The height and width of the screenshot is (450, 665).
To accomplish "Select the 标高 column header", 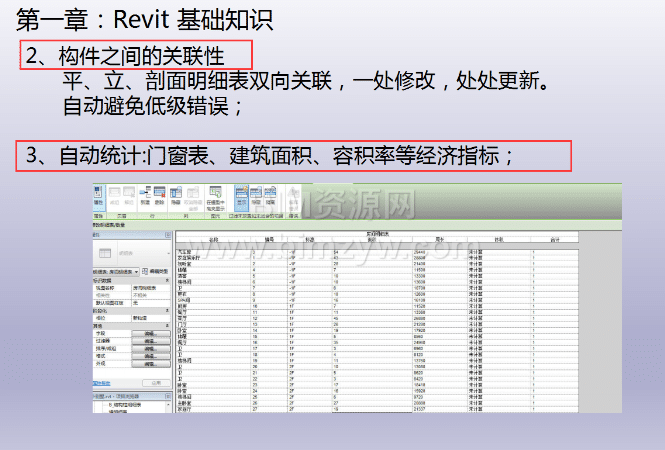I will point(310,240).
